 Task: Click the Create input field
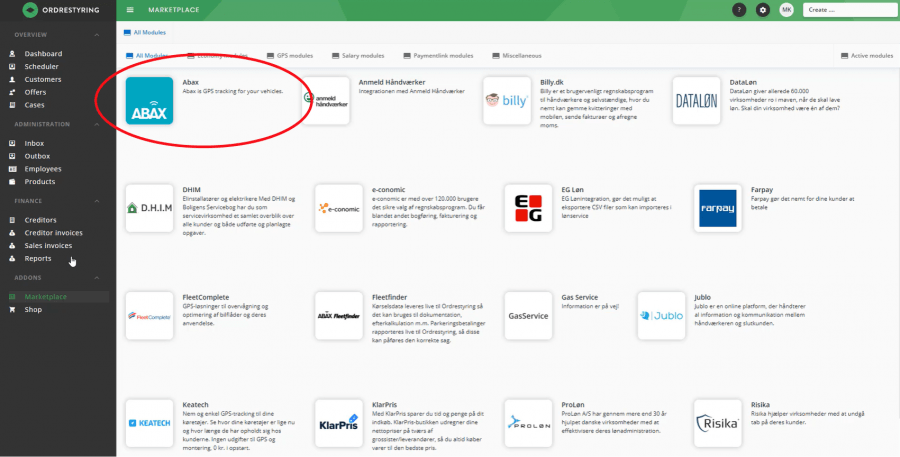pos(850,10)
